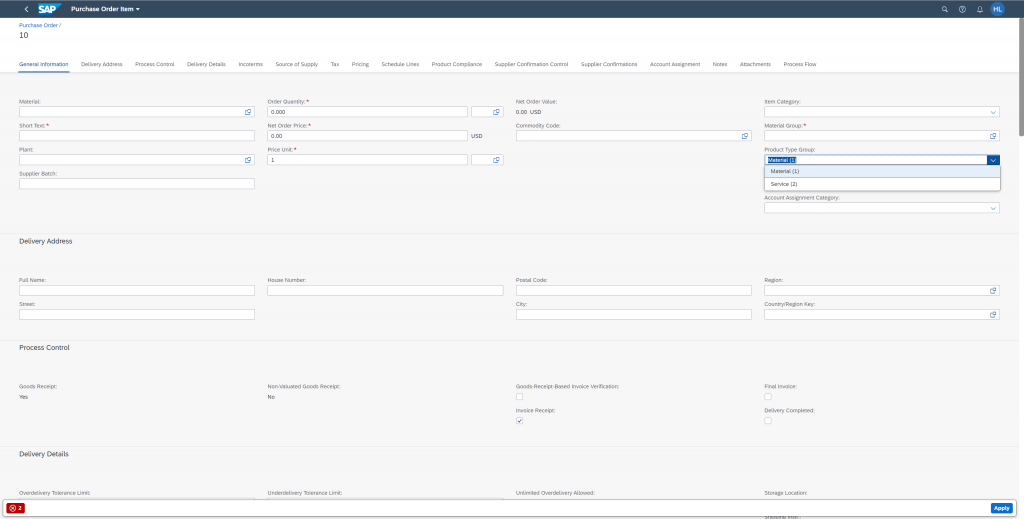Expand the Item Category dropdown
Image resolution: width=1024 pixels, height=519 pixels.
coord(993,112)
